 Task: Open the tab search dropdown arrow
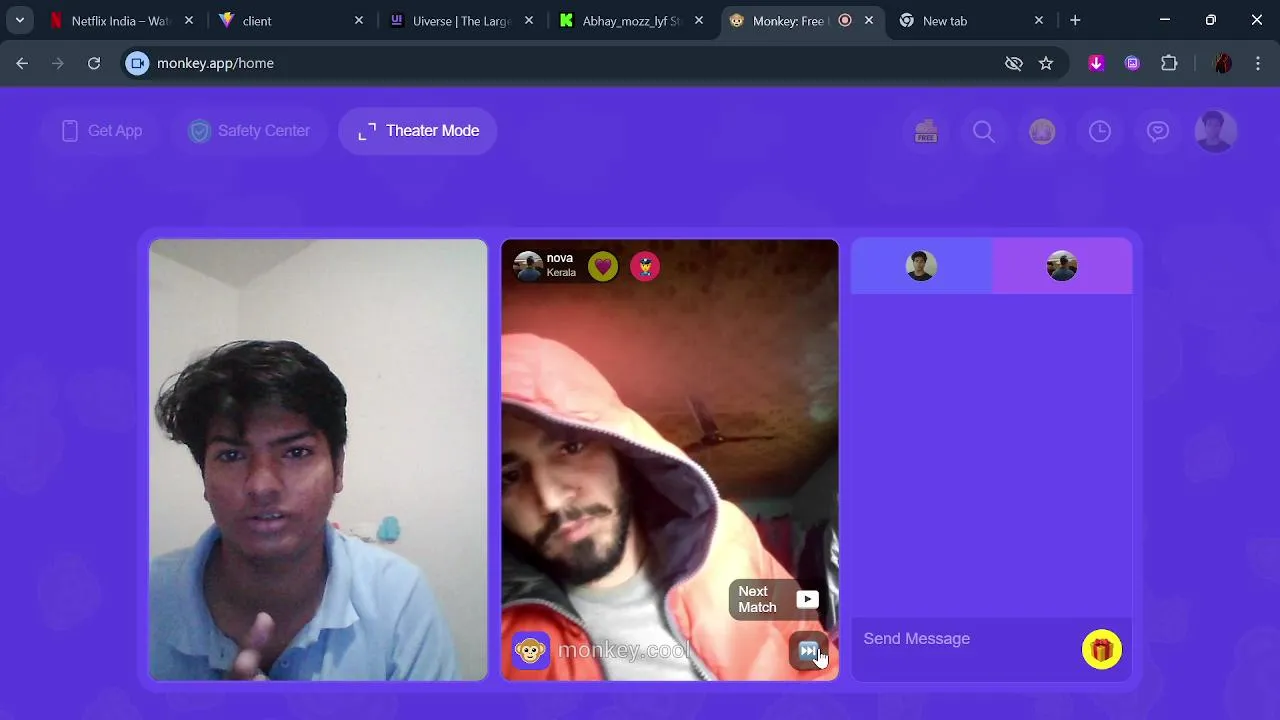click(x=20, y=20)
